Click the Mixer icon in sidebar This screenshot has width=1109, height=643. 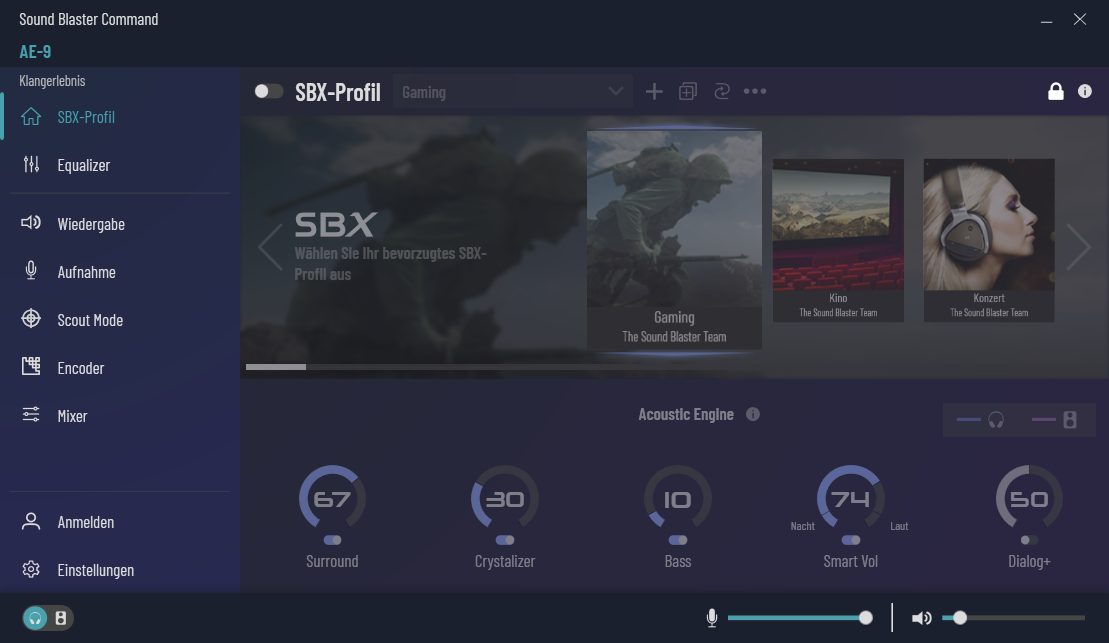click(31, 415)
